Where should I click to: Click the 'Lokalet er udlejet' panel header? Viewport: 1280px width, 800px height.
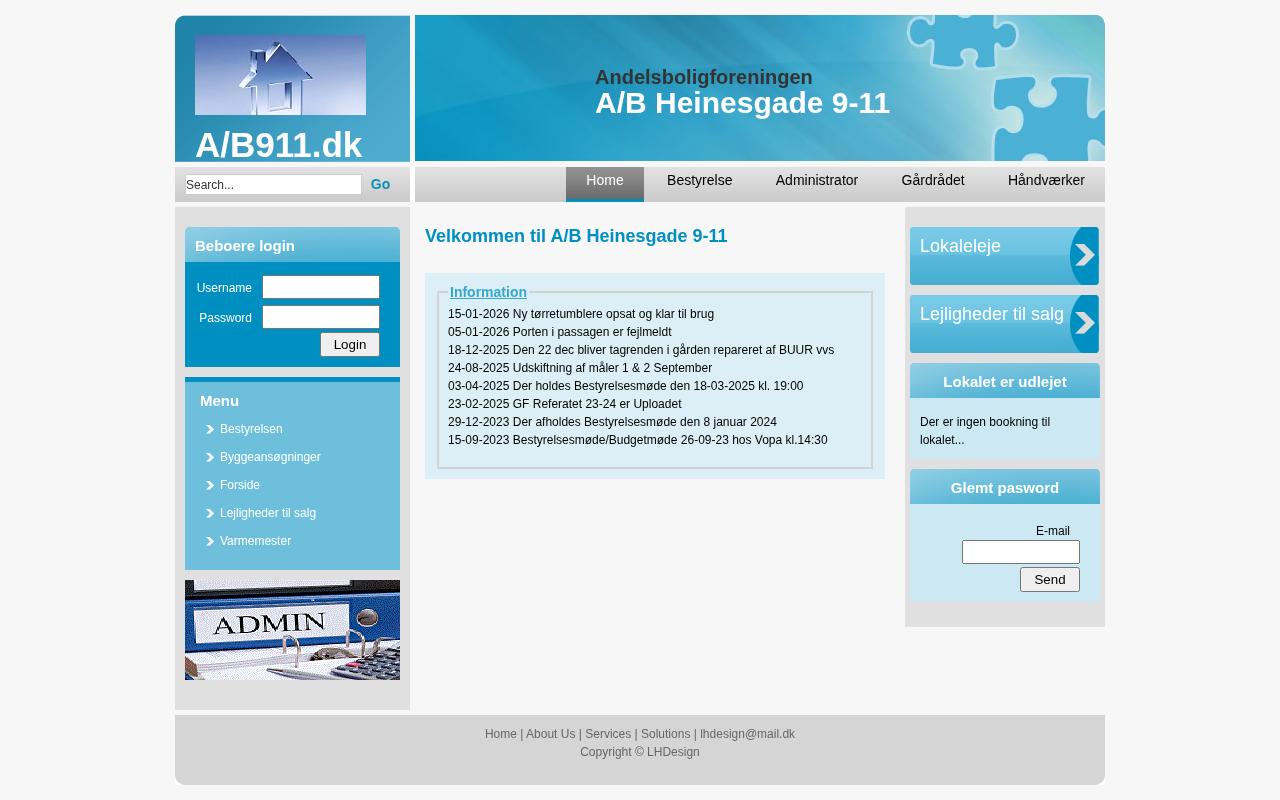click(x=1005, y=381)
